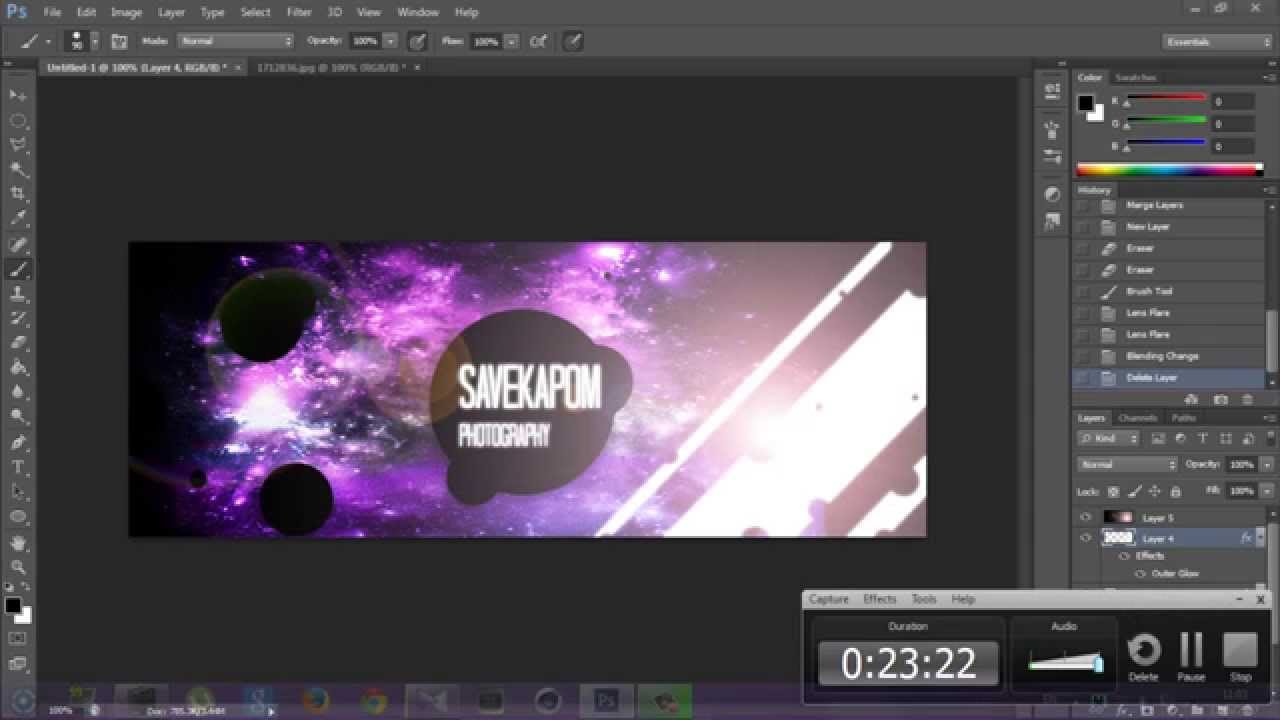Viewport: 1280px width, 720px height.
Task: Click the Lock transparent pixels icon
Action: point(1113,491)
